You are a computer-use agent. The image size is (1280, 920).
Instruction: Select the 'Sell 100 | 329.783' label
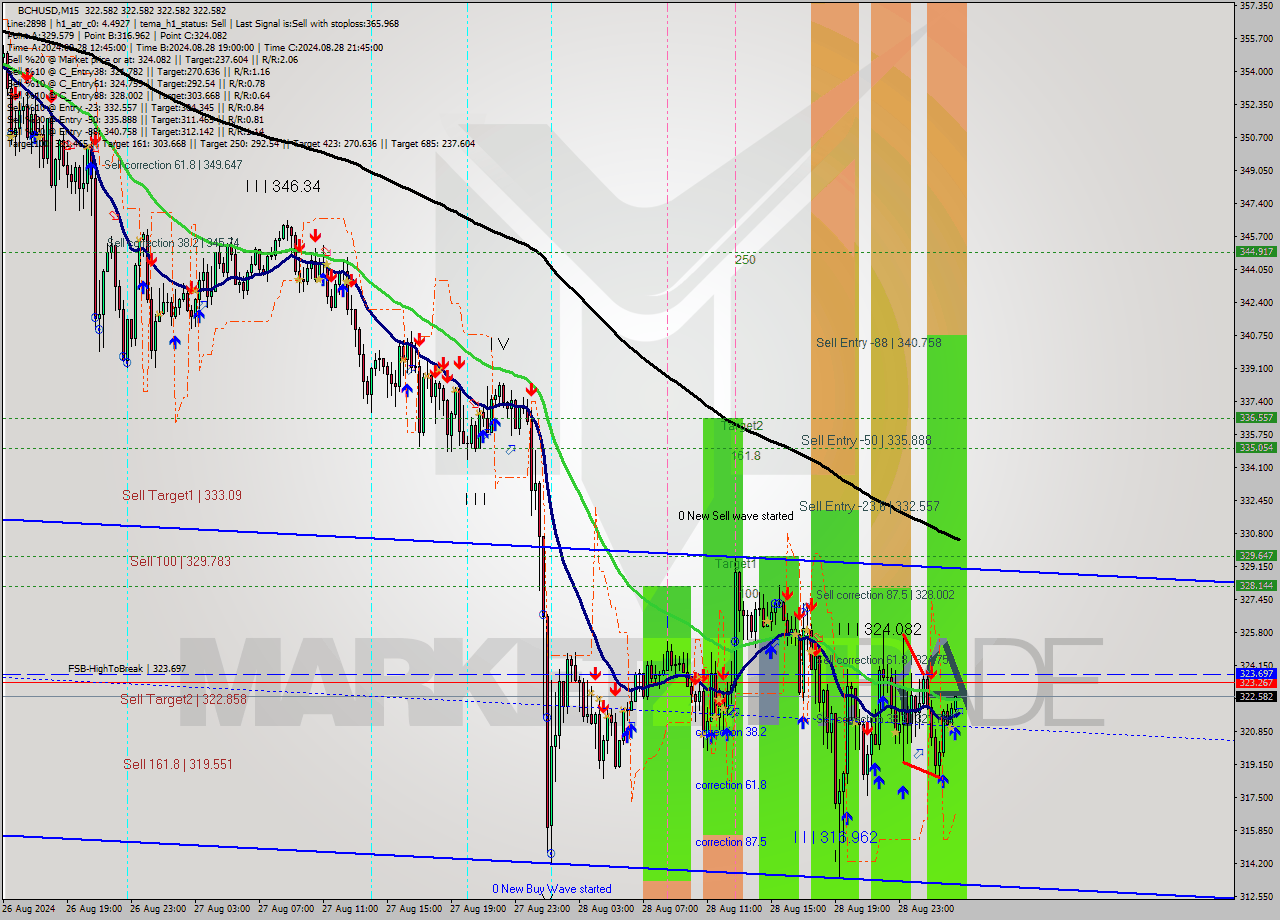click(x=180, y=561)
